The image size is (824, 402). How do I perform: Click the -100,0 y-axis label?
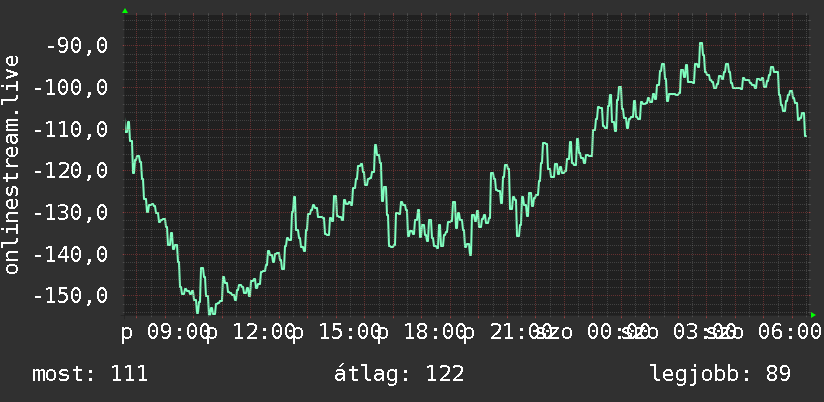tap(70, 88)
